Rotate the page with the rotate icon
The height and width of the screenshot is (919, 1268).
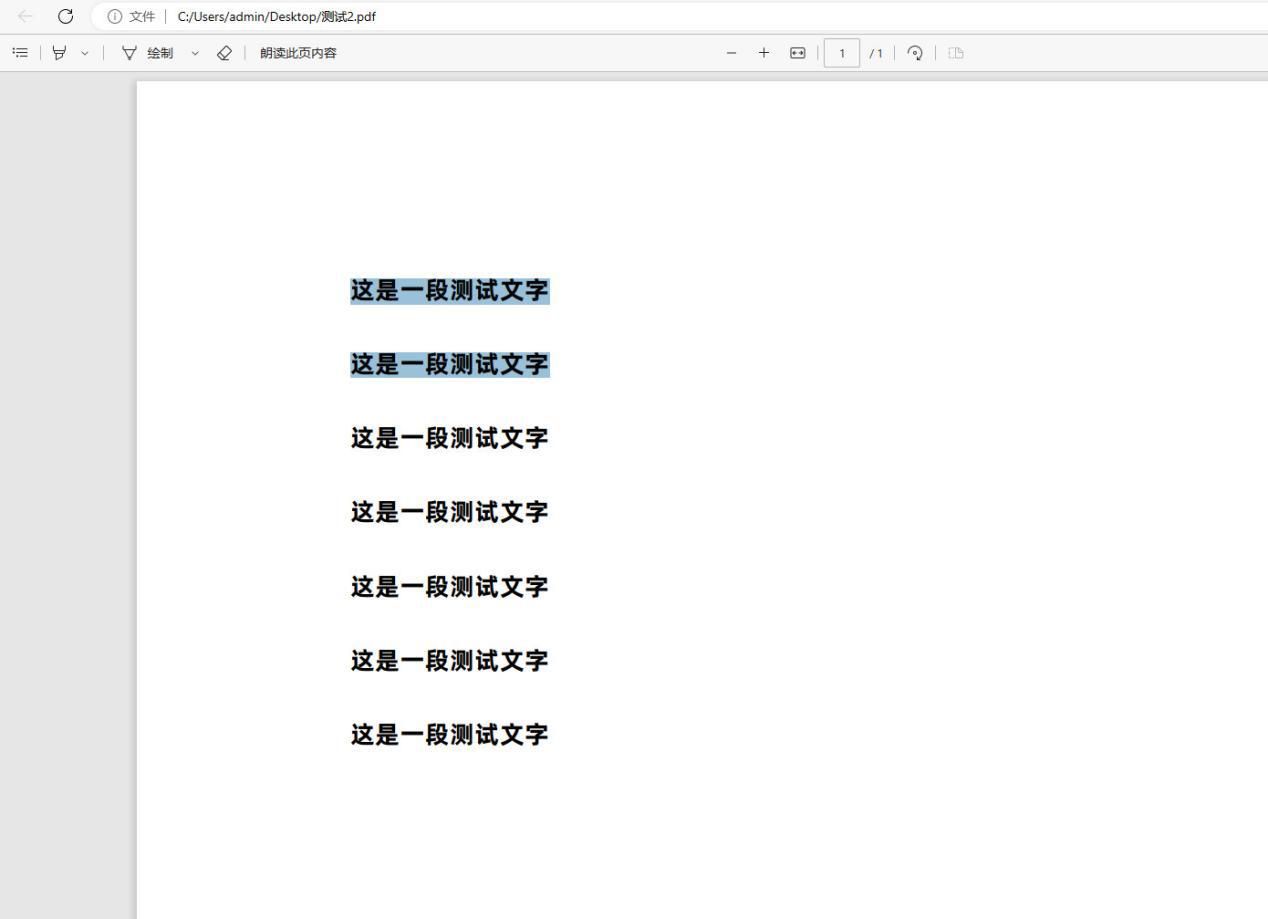pos(915,53)
